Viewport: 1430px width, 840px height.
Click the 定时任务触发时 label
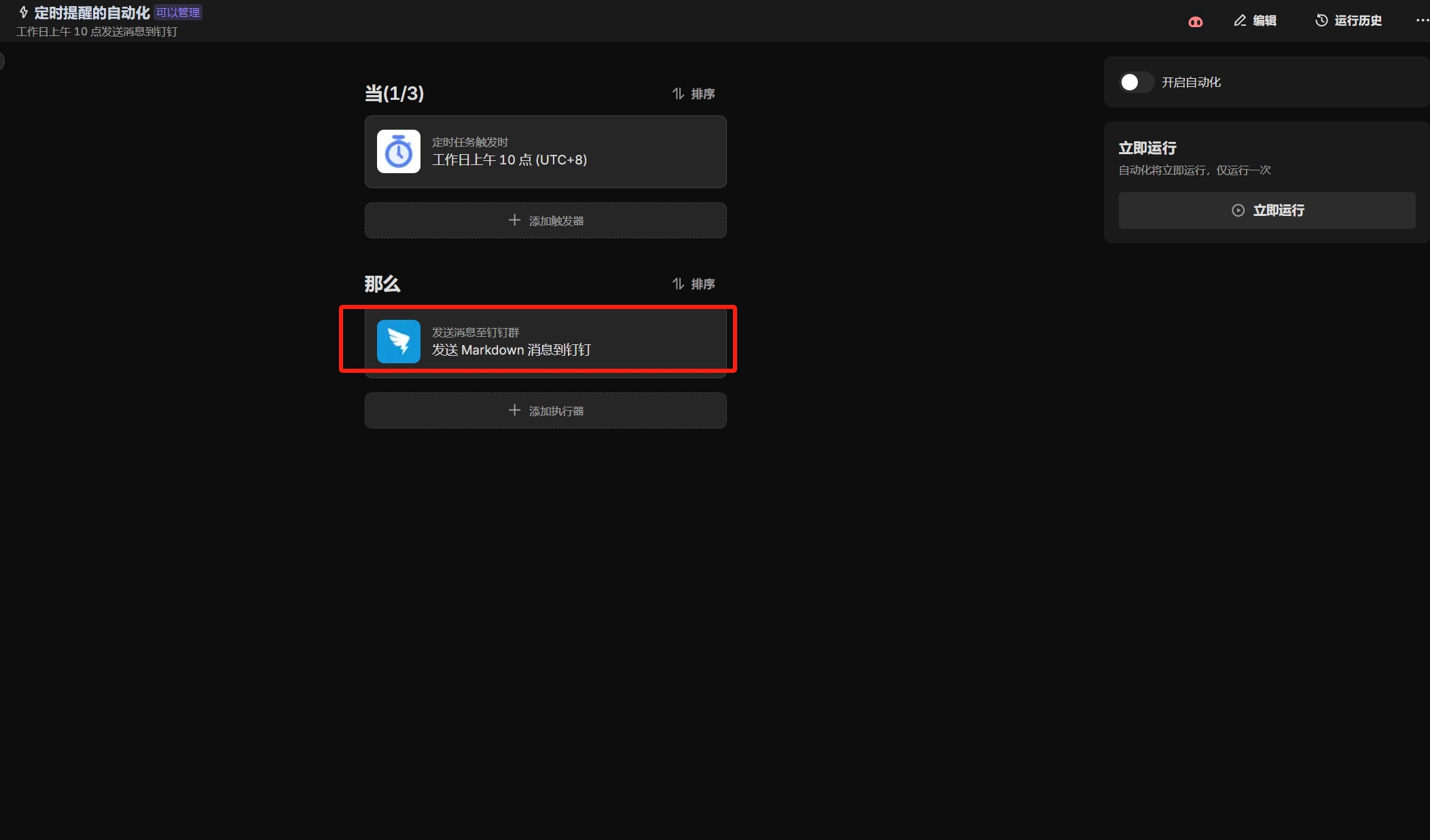coord(470,142)
